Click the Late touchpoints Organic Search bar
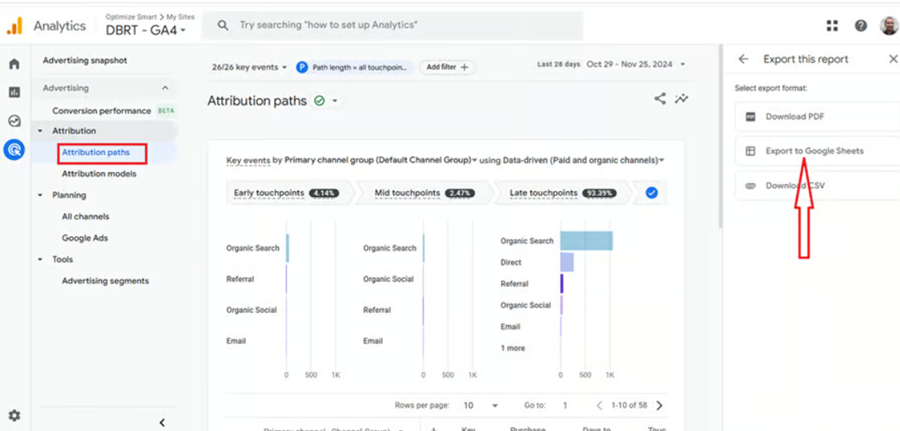This screenshot has width=900, height=431. pos(587,241)
